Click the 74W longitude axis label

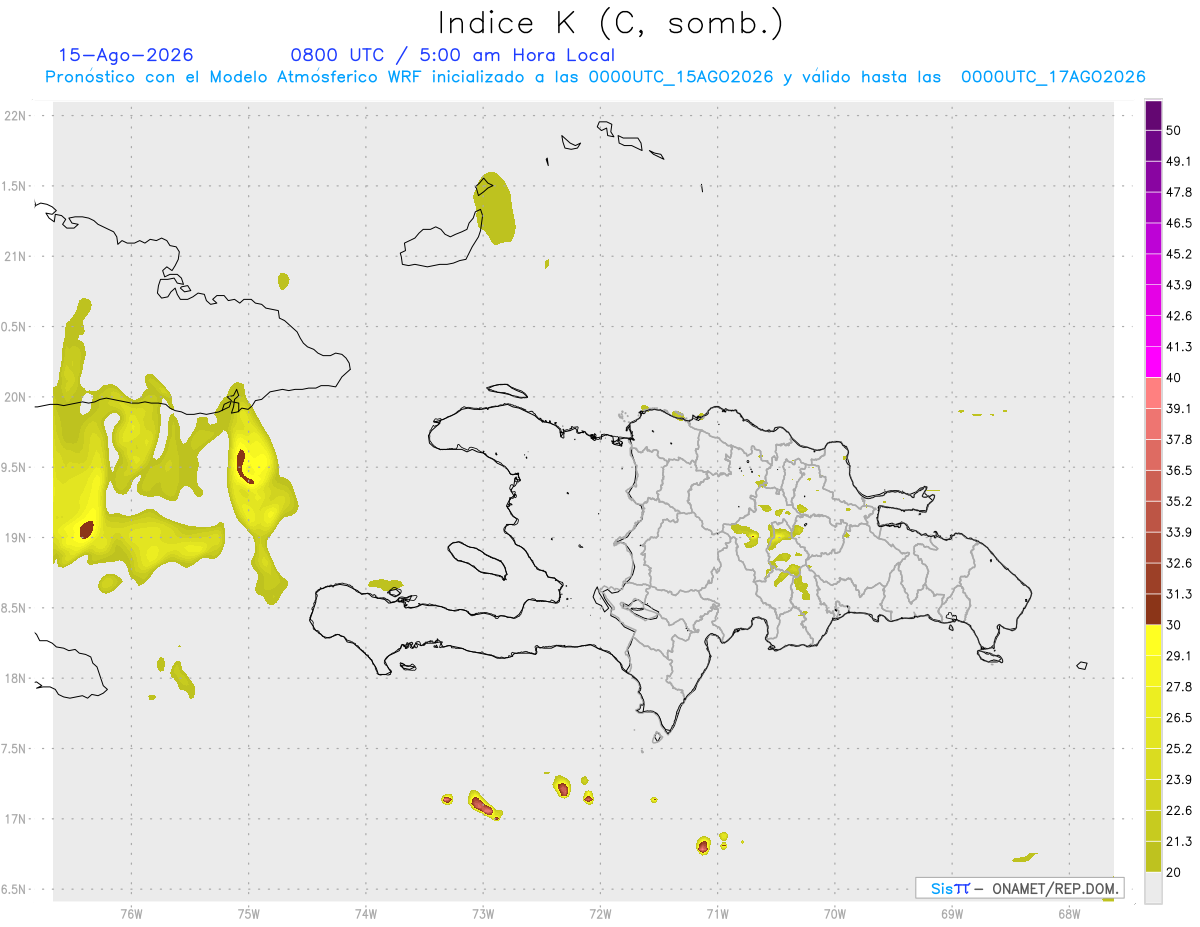coord(365,914)
